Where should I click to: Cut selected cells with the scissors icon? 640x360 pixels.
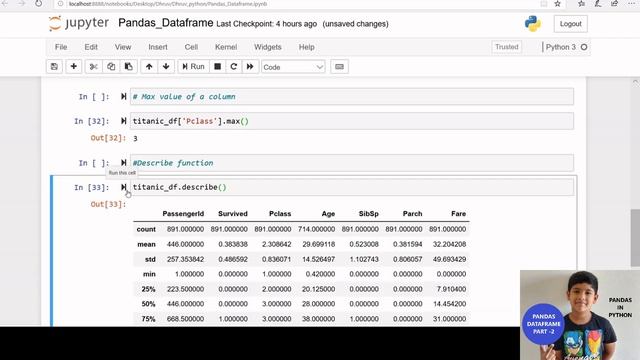(x=93, y=67)
